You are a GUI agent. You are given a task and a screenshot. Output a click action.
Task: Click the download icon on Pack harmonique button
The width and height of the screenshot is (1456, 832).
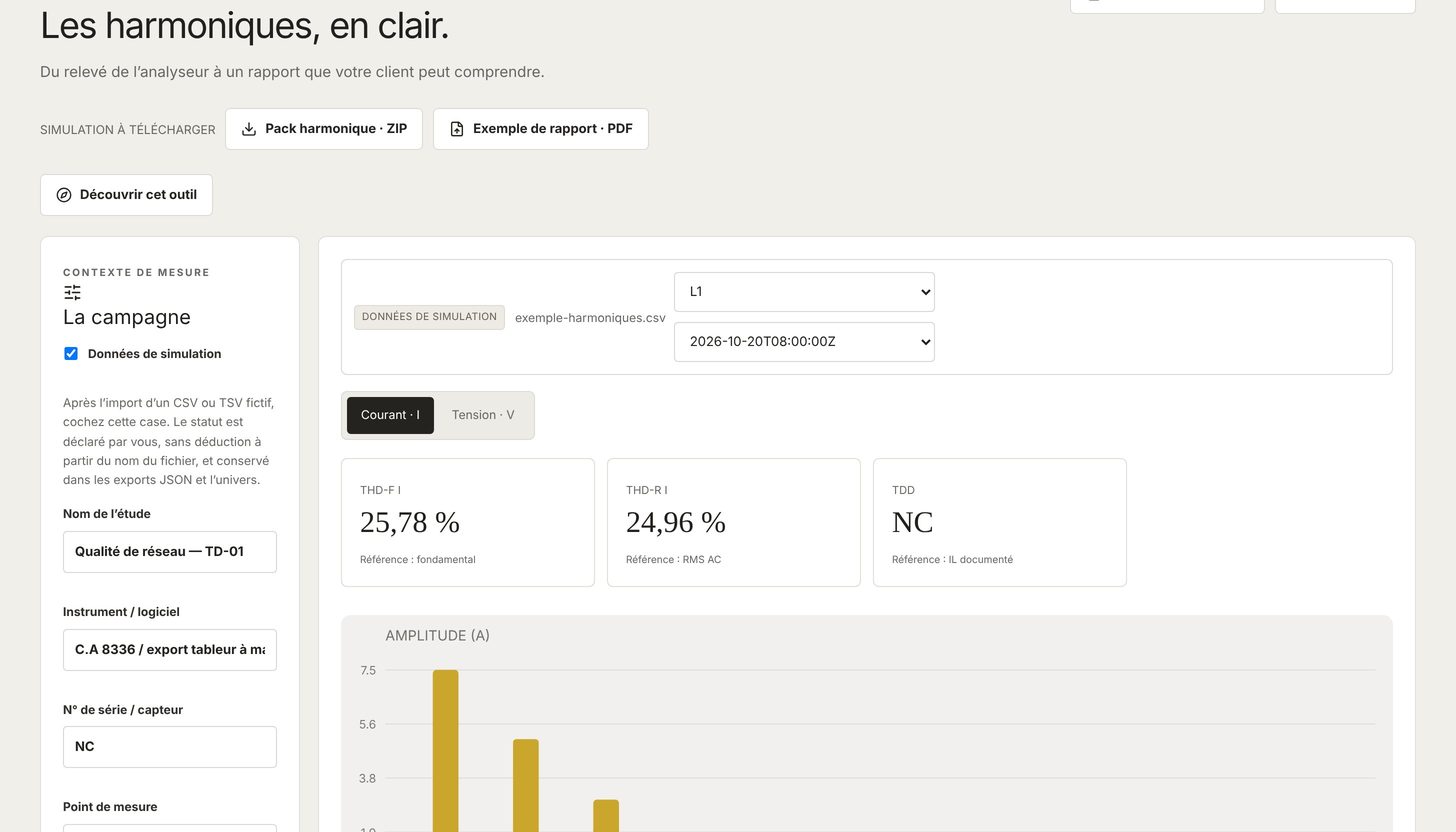tap(249, 129)
